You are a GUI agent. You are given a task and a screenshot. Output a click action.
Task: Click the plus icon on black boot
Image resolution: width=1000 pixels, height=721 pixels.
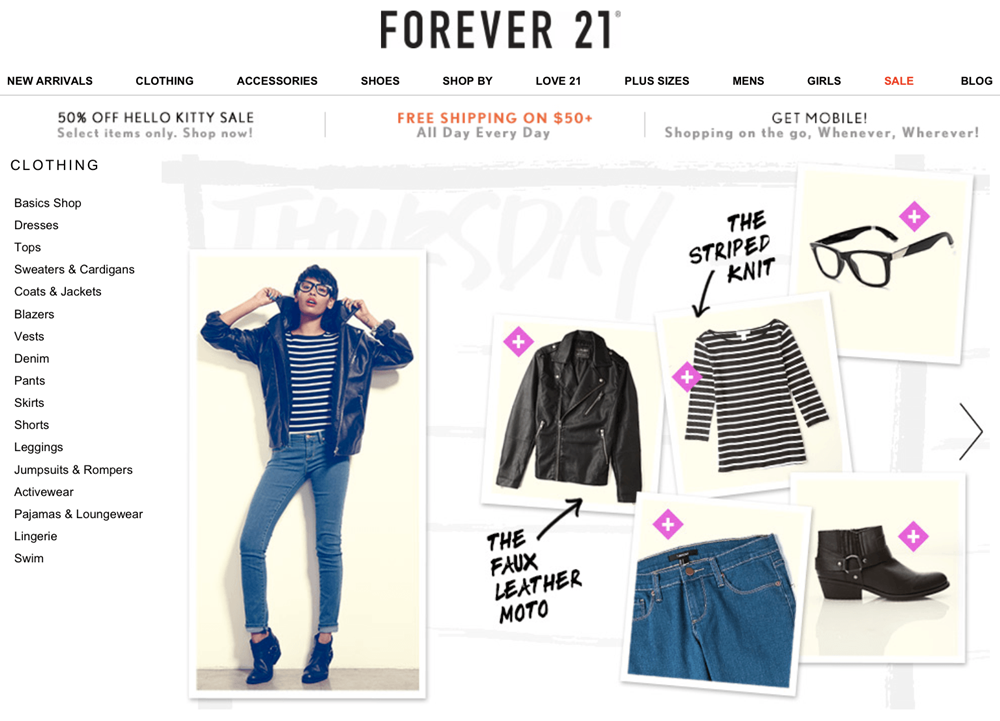click(913, 537)
